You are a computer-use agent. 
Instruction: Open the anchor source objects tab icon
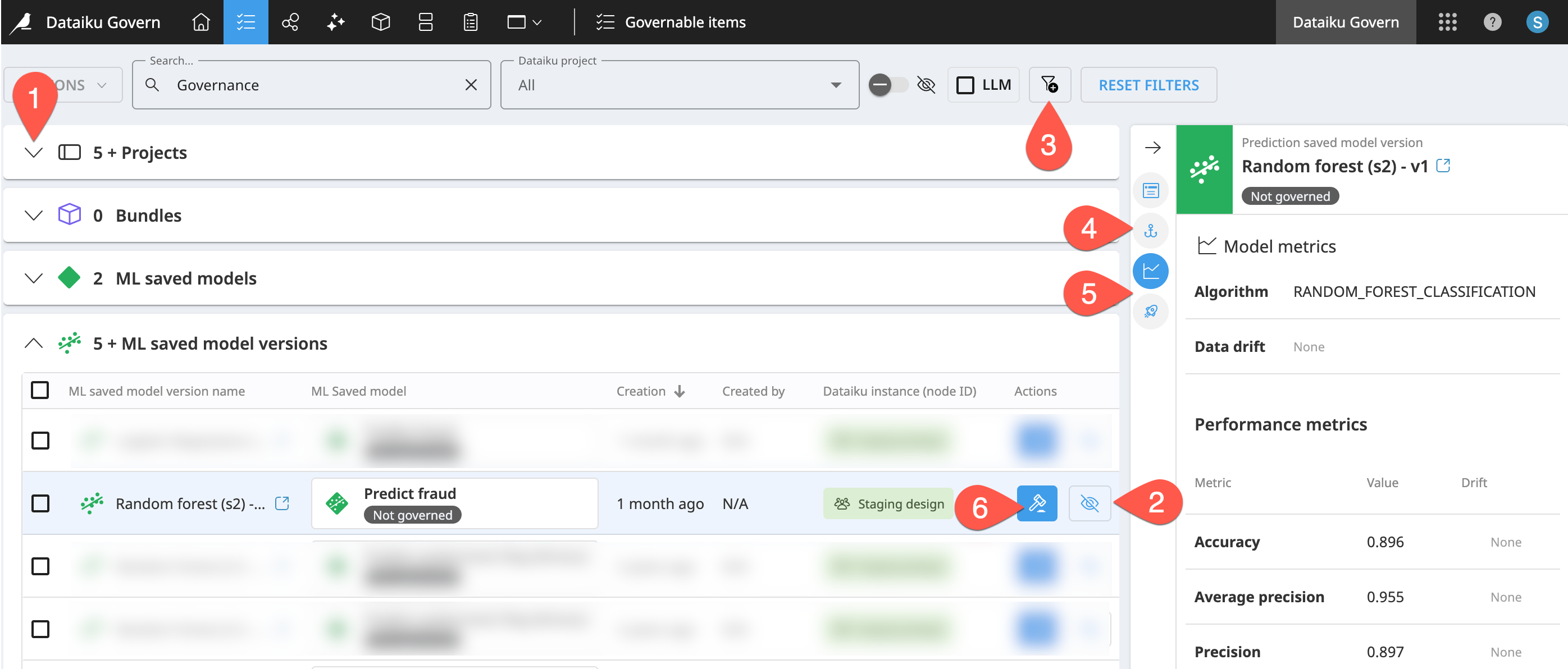pyautogui.click(x=1150, y=231)
